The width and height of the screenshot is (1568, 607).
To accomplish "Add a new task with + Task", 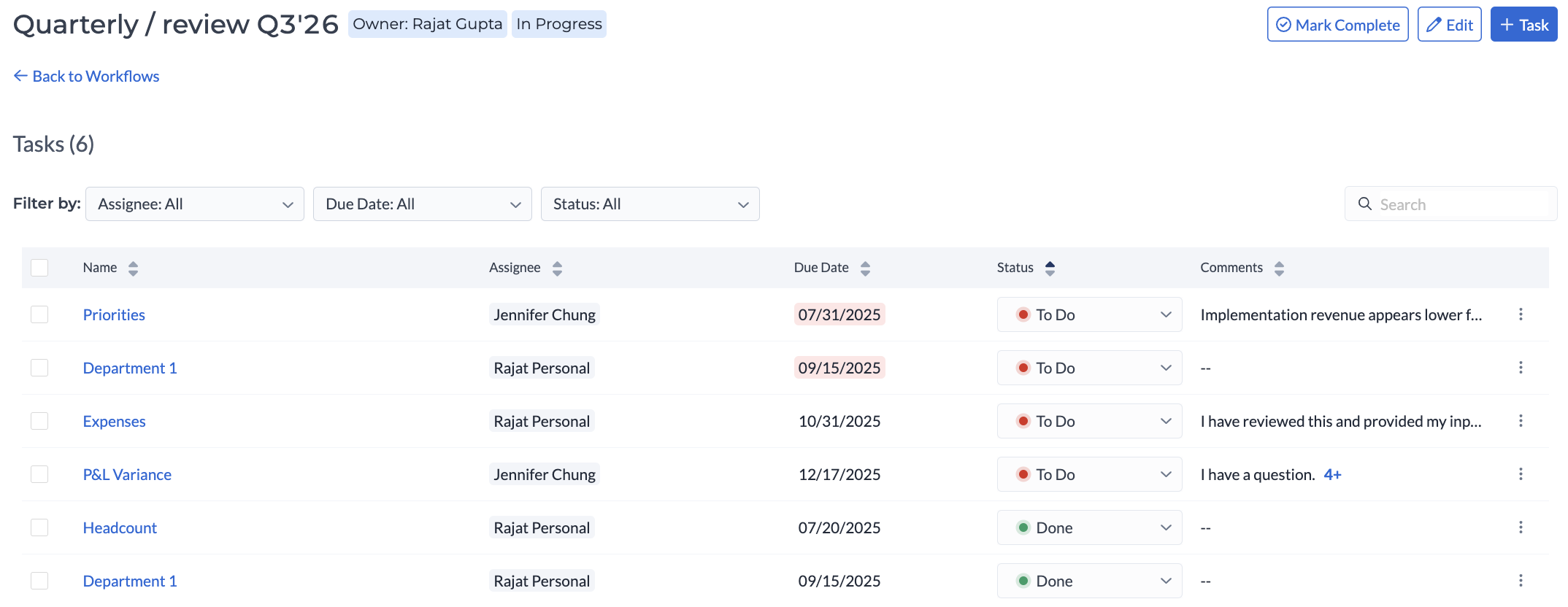I will tap(1523, 25).
